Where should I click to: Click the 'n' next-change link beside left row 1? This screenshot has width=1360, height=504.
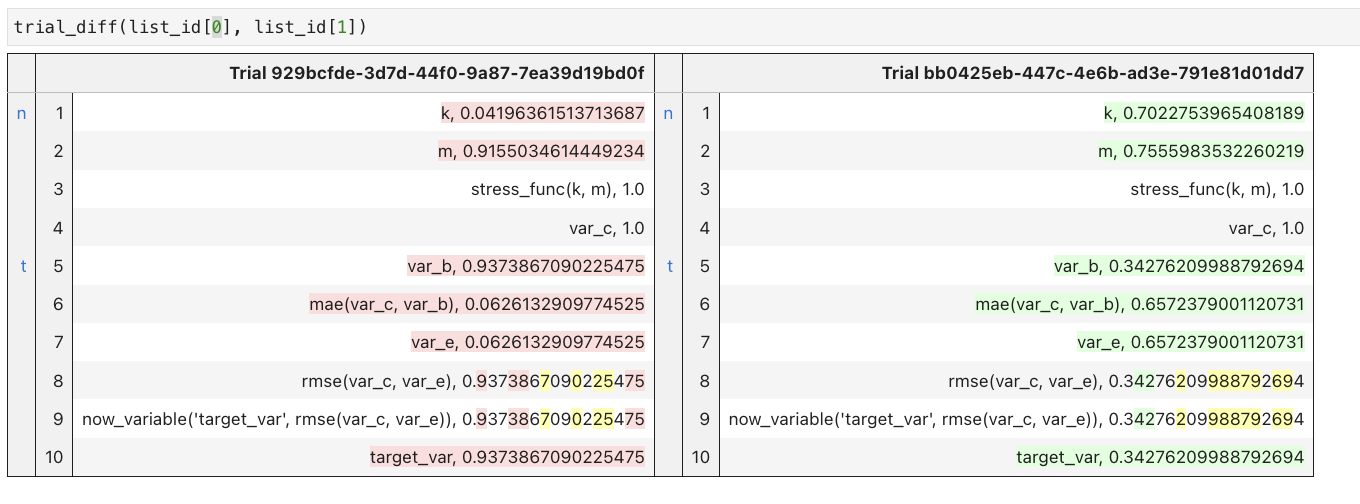(x=21, y=114)
